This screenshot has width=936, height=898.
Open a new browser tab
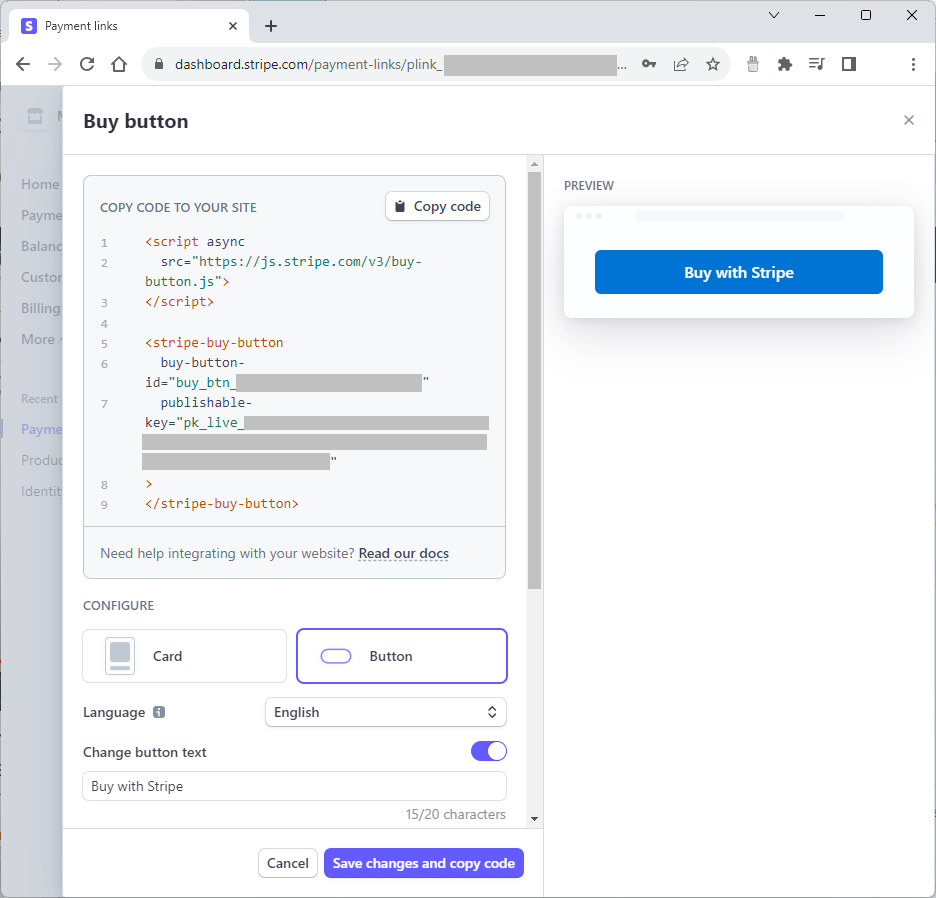(x=270, y=26)
